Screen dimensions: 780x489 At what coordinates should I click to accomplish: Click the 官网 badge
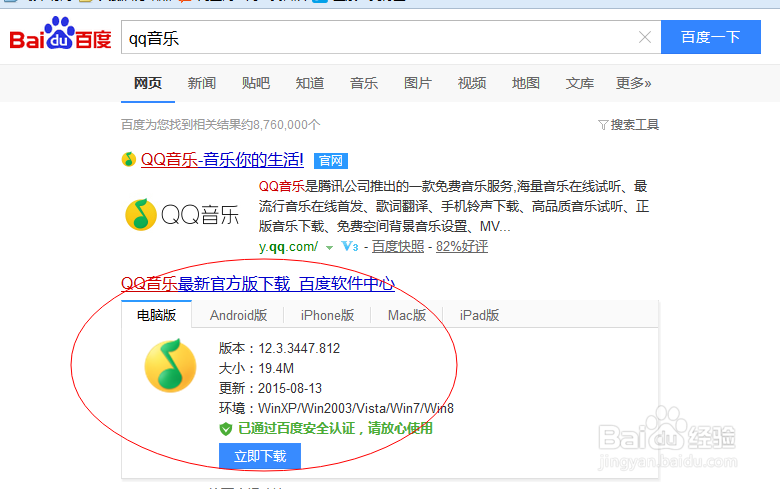tap(331, 161)
